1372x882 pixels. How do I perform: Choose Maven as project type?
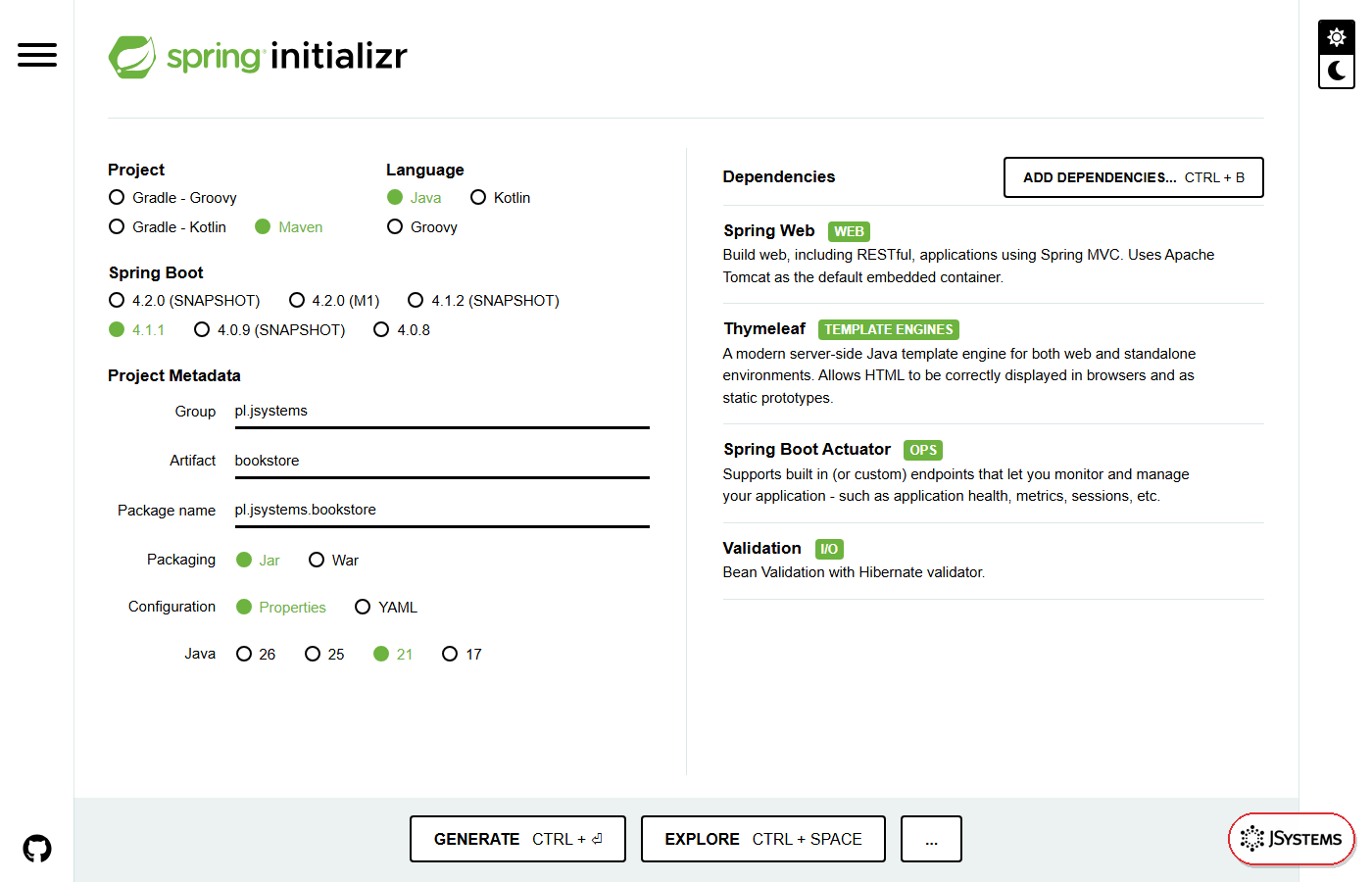point(289,227)
